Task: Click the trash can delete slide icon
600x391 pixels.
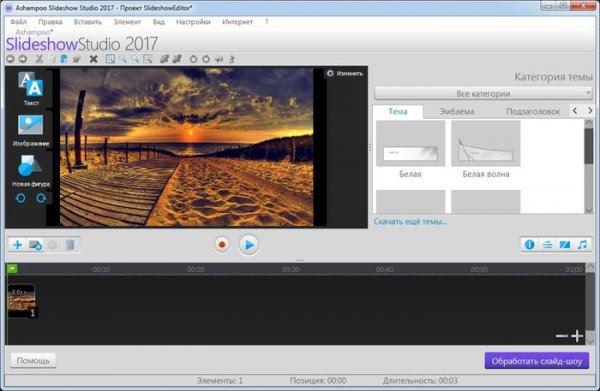Action: [70, 244]
